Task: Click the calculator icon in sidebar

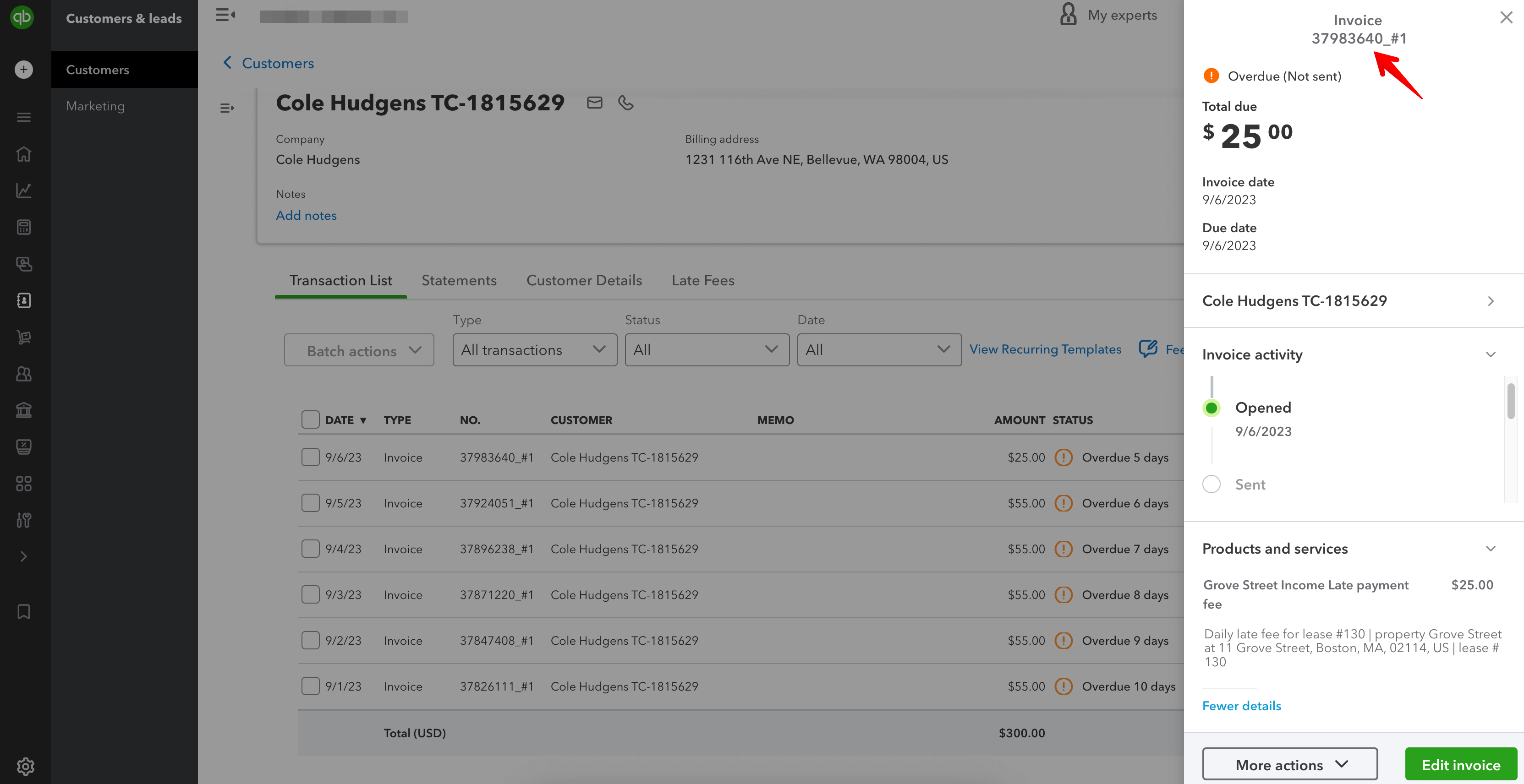Action: coord(24,227)
